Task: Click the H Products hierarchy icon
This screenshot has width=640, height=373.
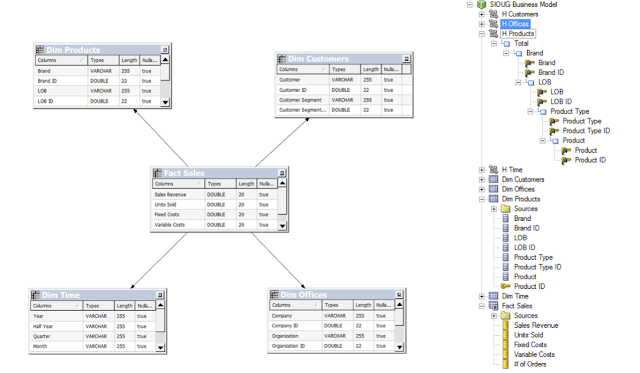Action: 493,33
